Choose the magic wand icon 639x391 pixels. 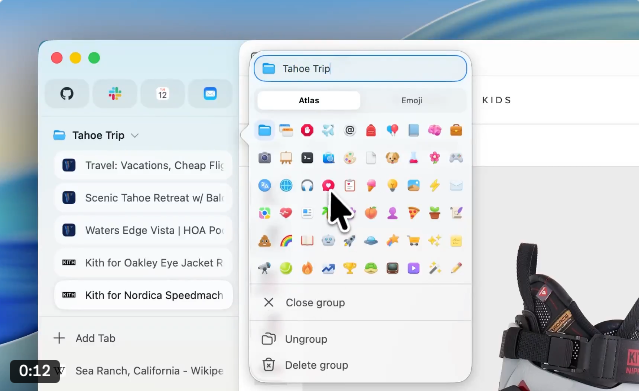(434, 268)
